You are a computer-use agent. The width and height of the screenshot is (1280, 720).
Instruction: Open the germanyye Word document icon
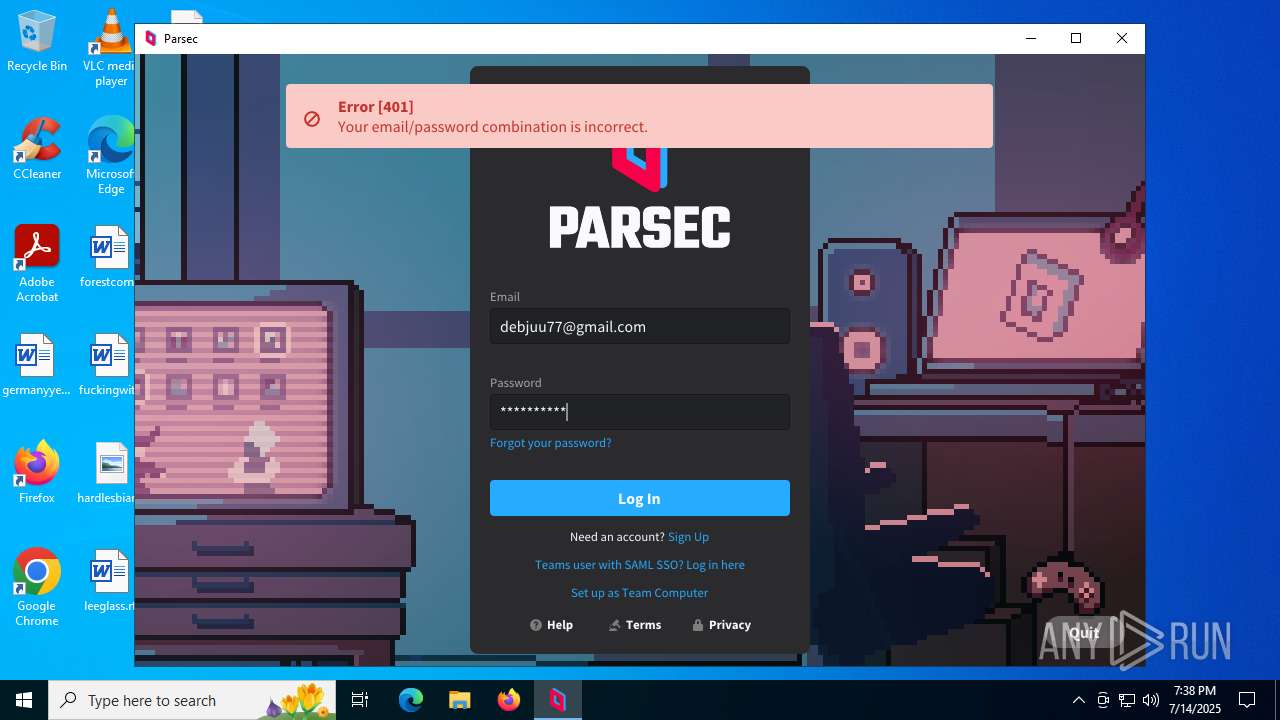click(x=36, y=365)
